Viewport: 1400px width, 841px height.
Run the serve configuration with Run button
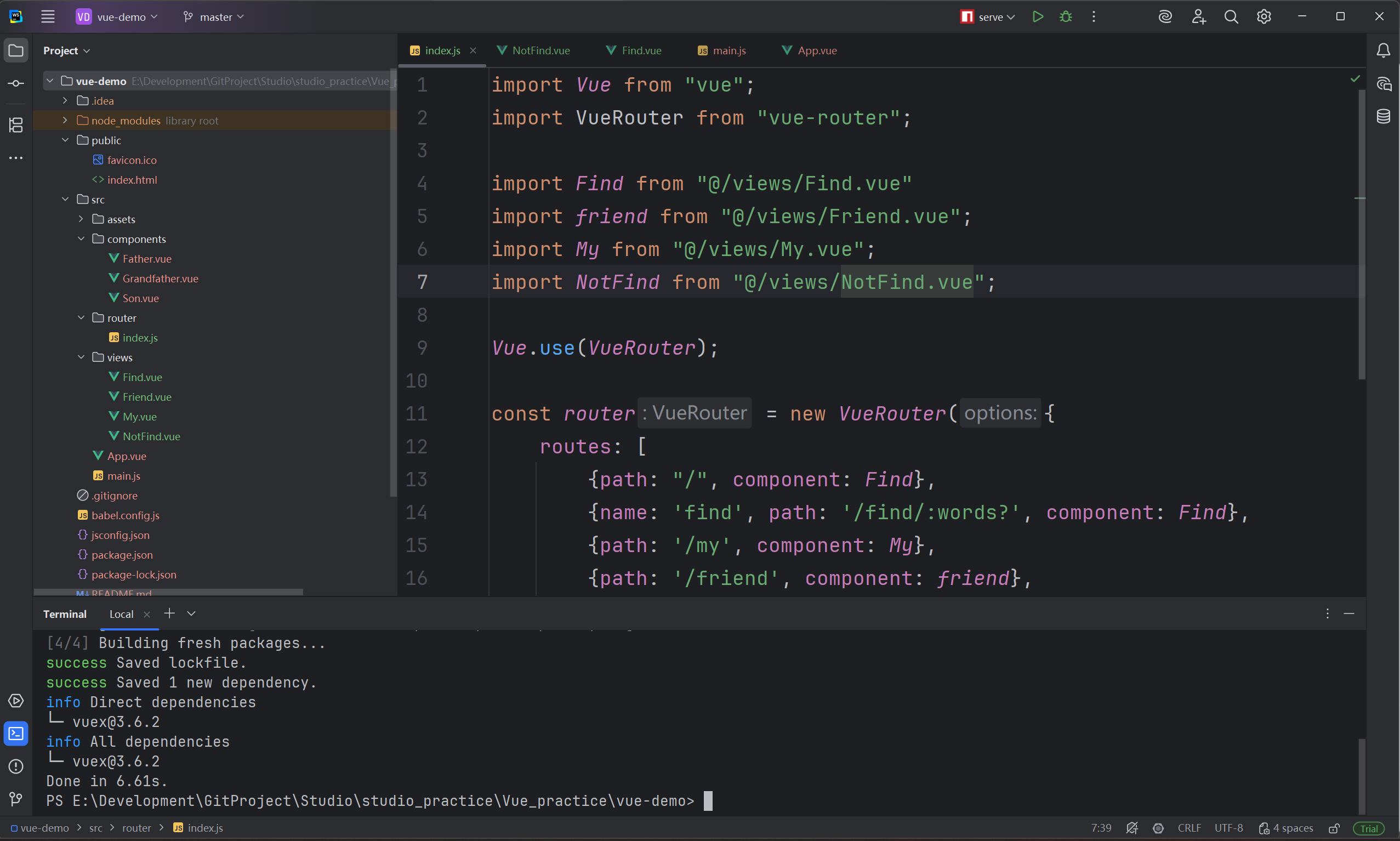pyautogui.click(x=1038, y=17)
